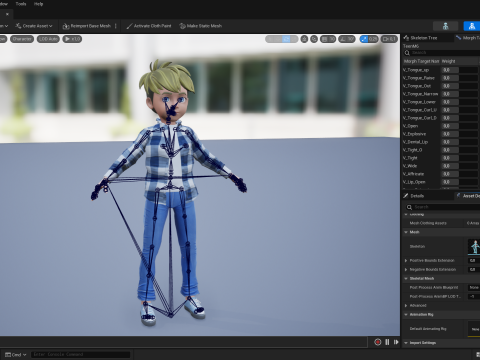Click Activate Cloth Paint button
The height and width of the screenshot is (360, 480).
pos(149,26)
